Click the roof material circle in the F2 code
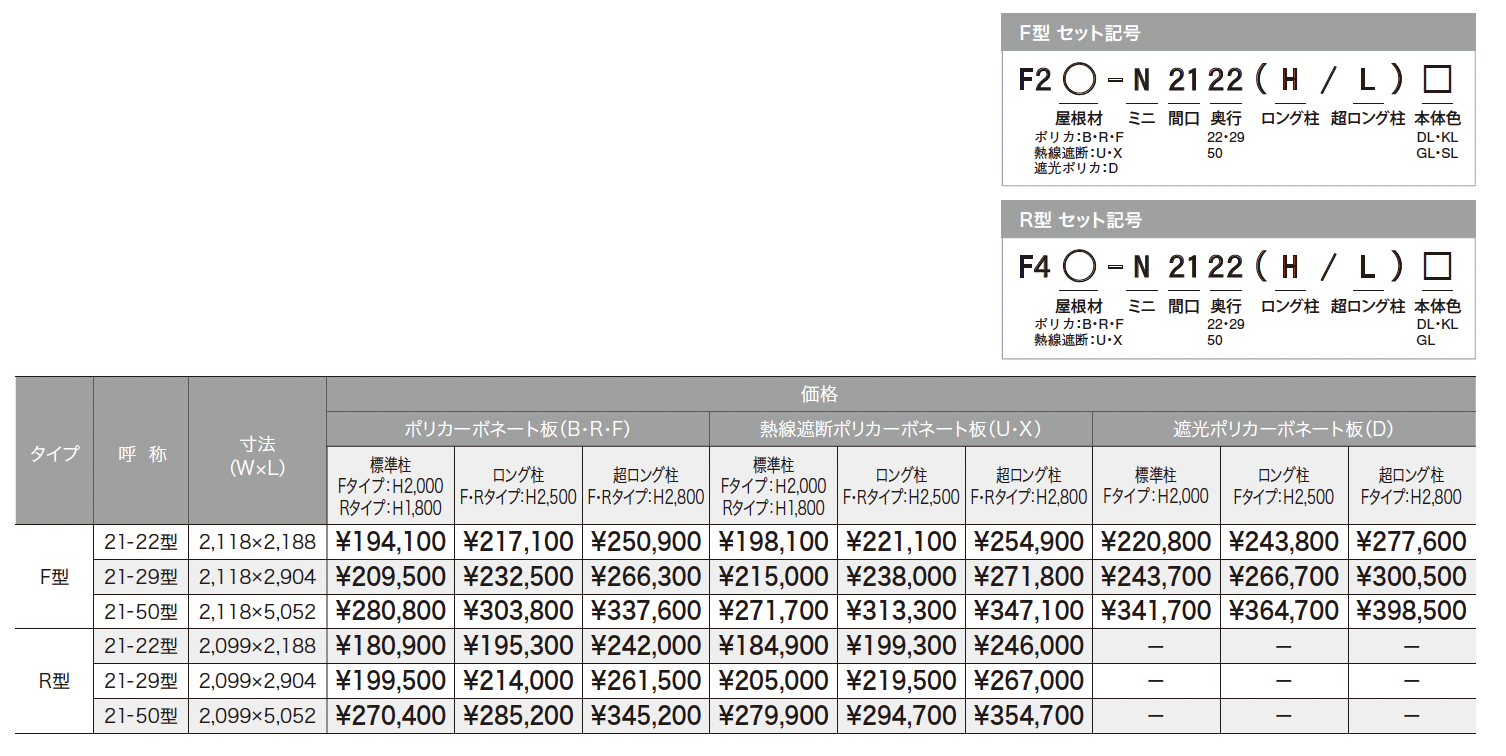The height and width of the screenshot is (756, 1506). (x=1078, y=80)
